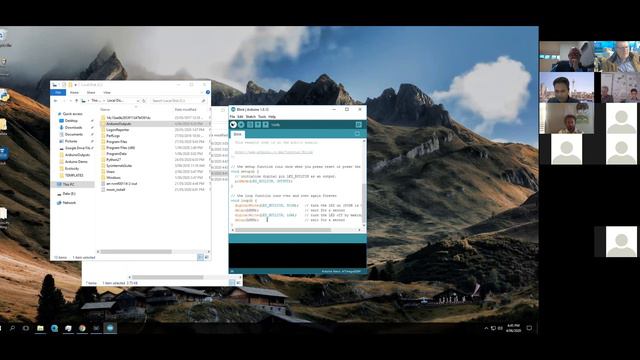640x360 pixels.
Task: Click the Arduino editor vertical scrollbar
Action: coord(364,203)
